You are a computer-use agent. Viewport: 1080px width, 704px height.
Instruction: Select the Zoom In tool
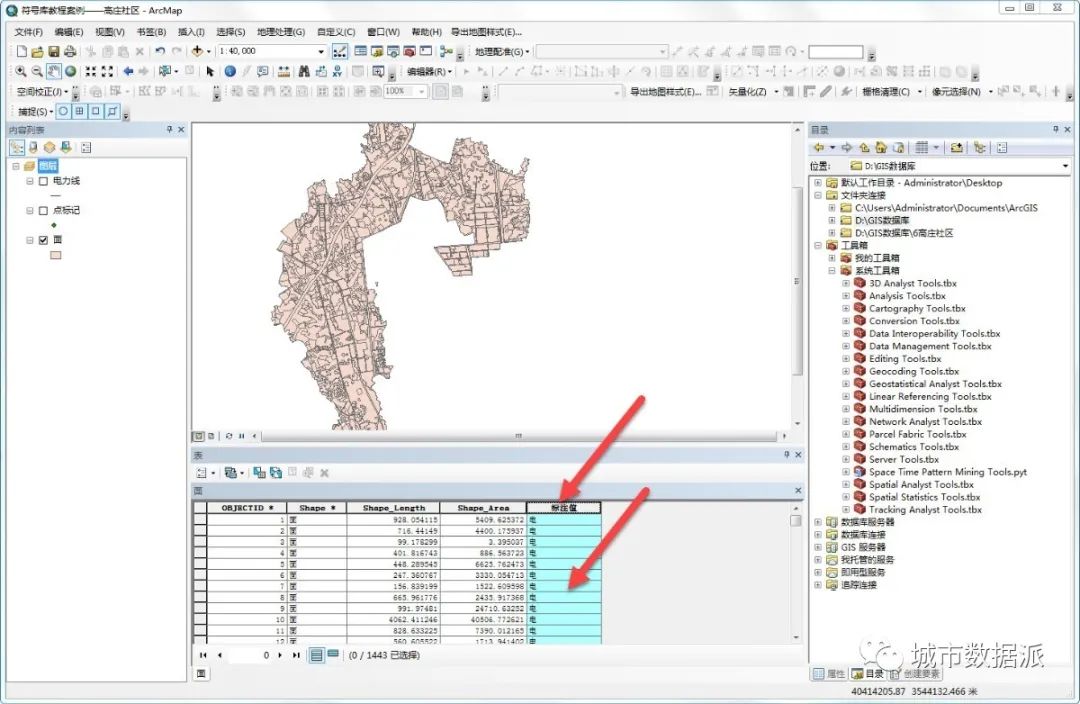pyautogui.click(x=21, y=71)
